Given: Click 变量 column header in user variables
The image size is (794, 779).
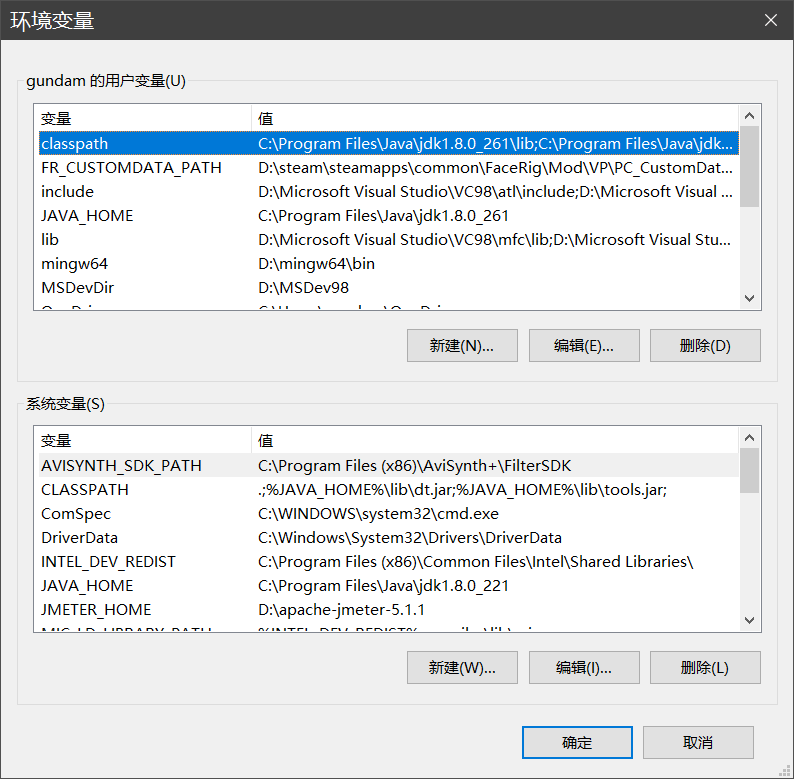Looking at the screenshot, I should [142, 118].
